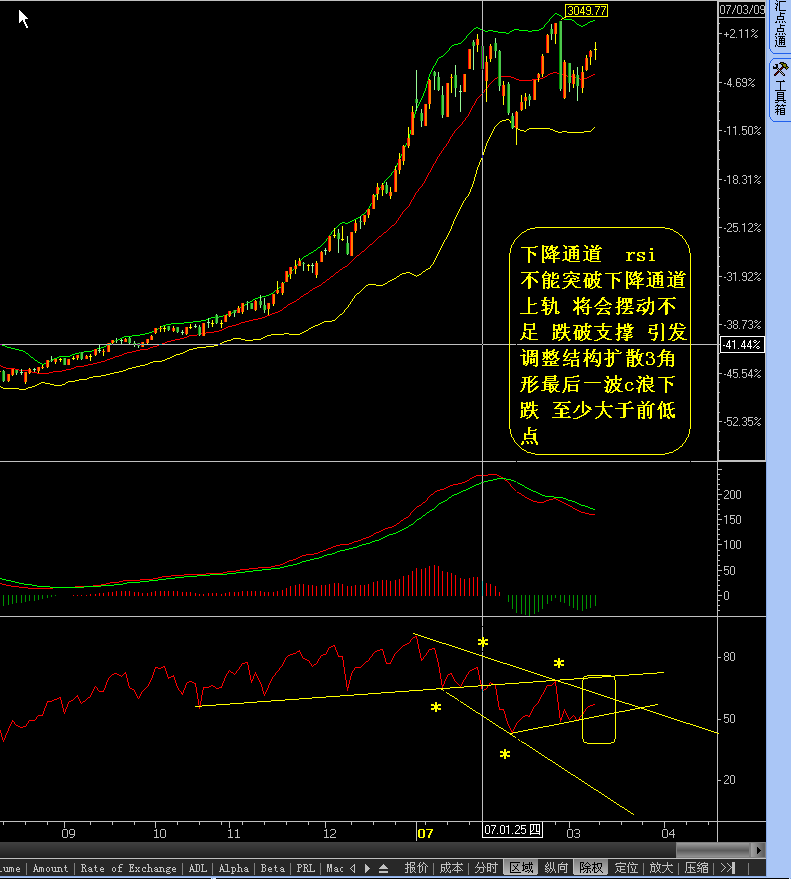Screen dimensions: 791x879
Task: Click the 150 value on MACD axis
Action: pyautogui.click(x=732, y=520)
